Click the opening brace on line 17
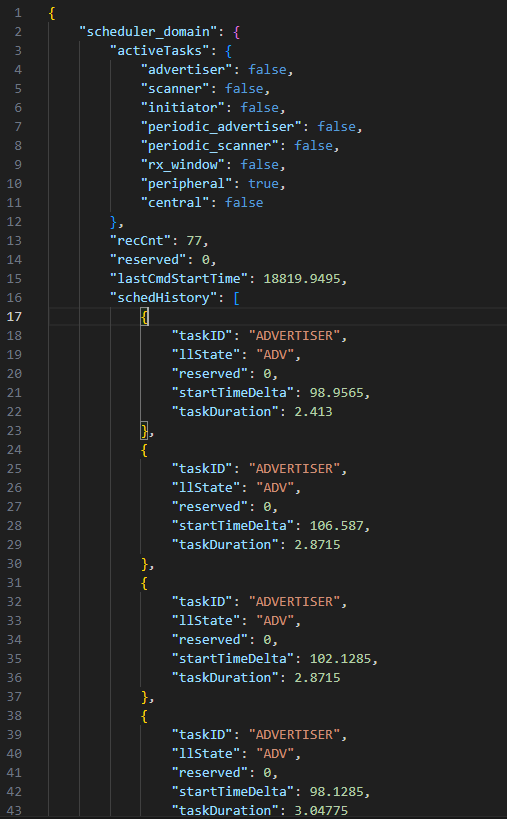 [145, 317]
